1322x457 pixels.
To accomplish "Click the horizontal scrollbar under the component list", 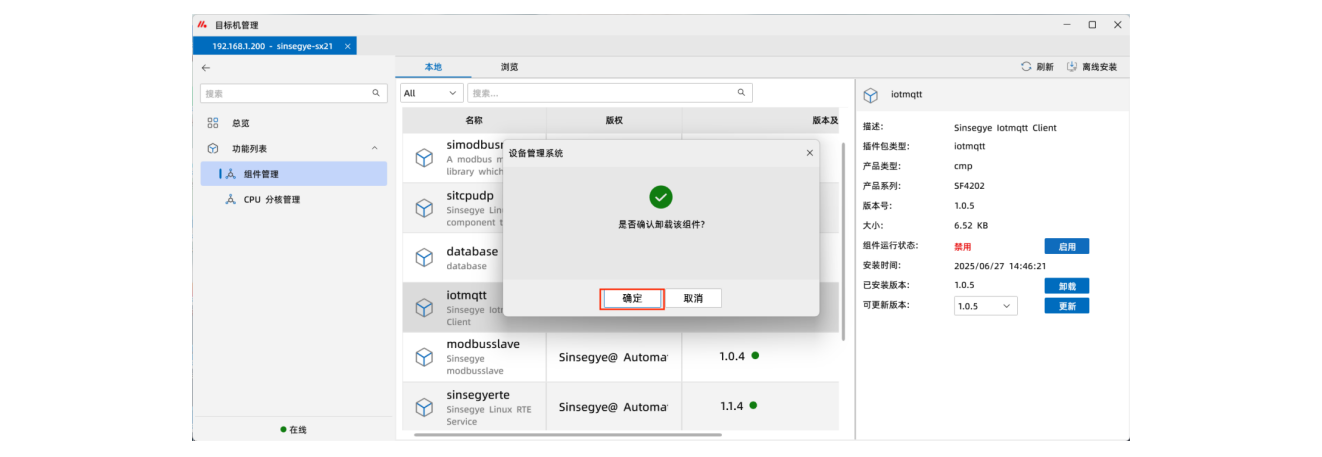I will (567, 435).
